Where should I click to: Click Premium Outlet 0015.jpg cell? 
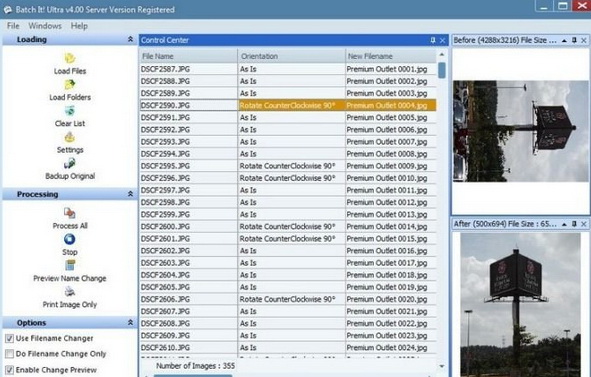click(390, 239)
